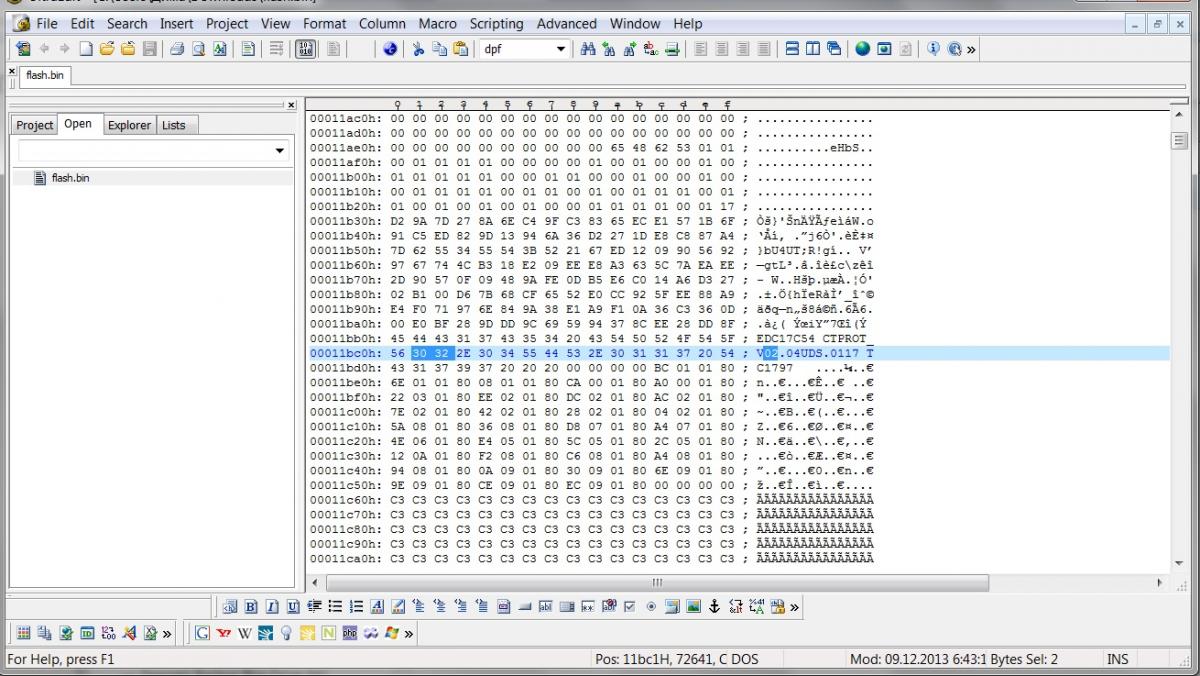Click the HTML Bold B icon
The width and height of the screenshot is (1200, 676).
pos(251,606)
